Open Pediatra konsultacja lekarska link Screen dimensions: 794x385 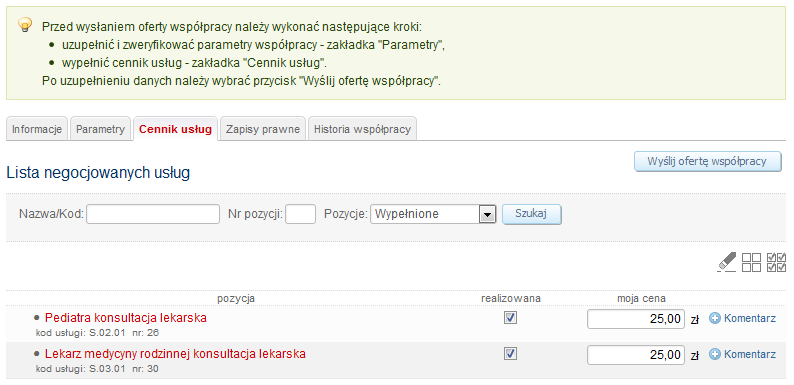(x=126, y=318)
